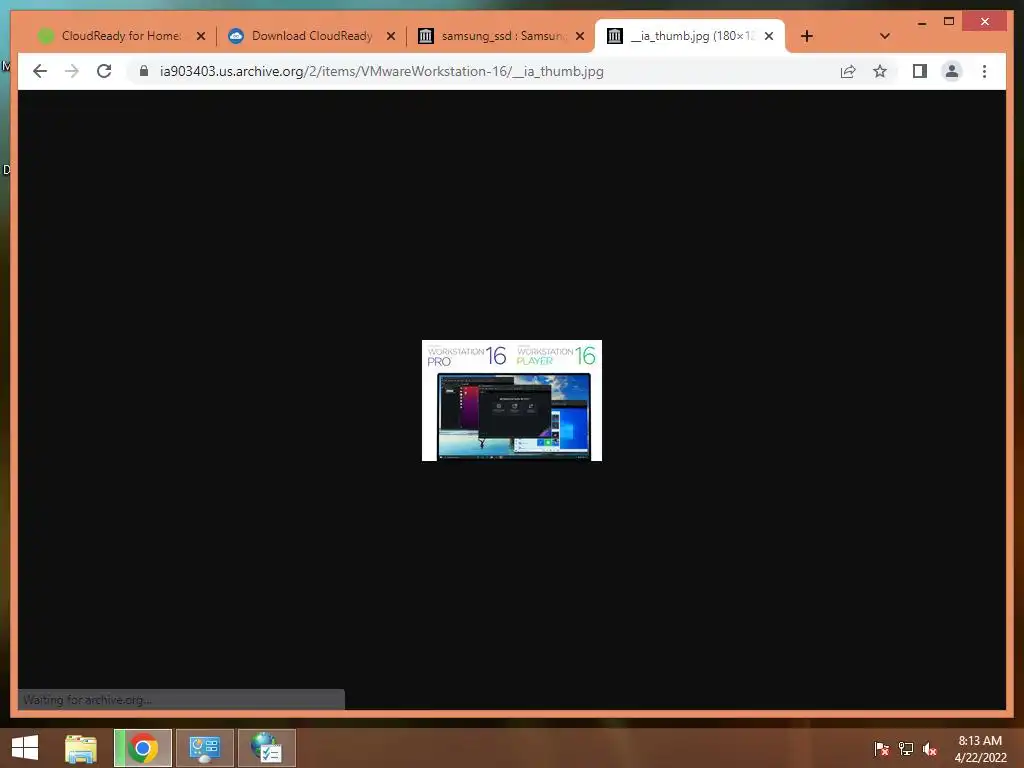Click the network tray icon
Viewport: 1024px width, 768px height.
[906, 749]
